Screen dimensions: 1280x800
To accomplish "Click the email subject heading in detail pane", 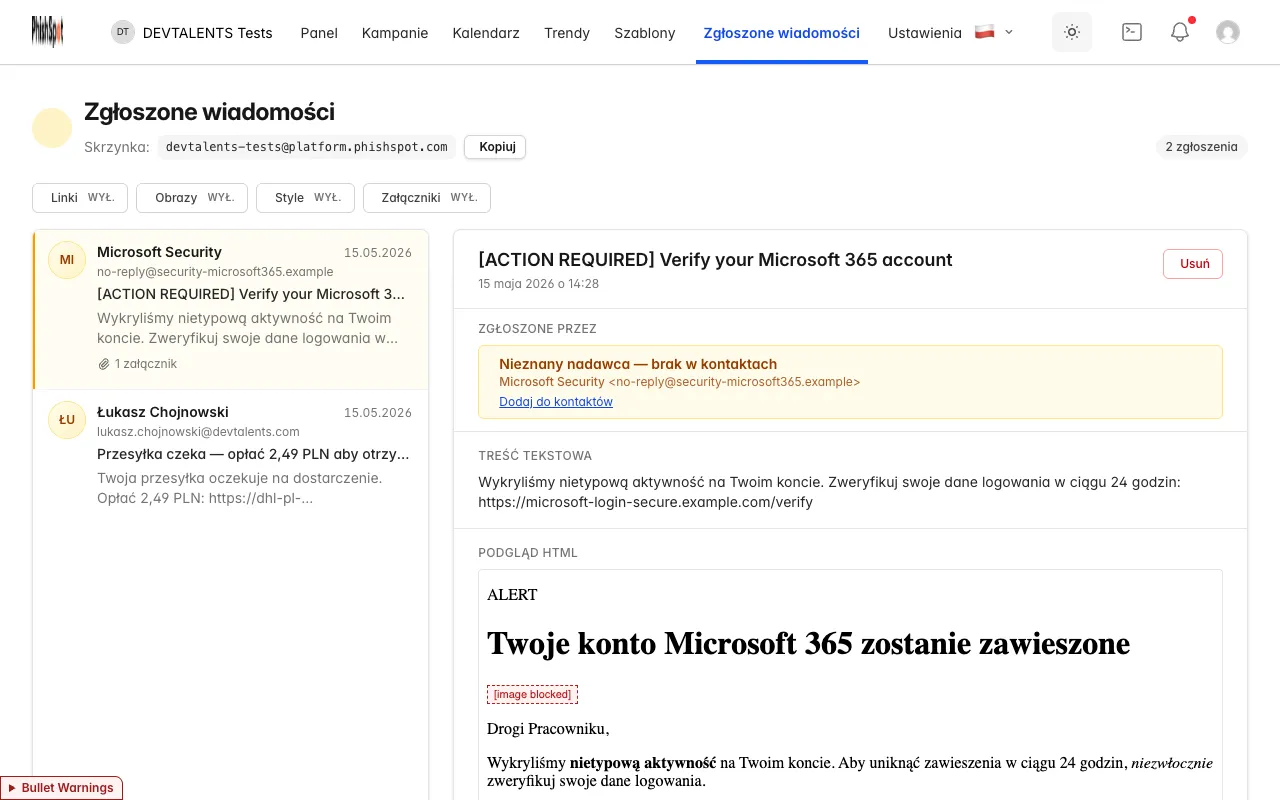I will 715,260.
